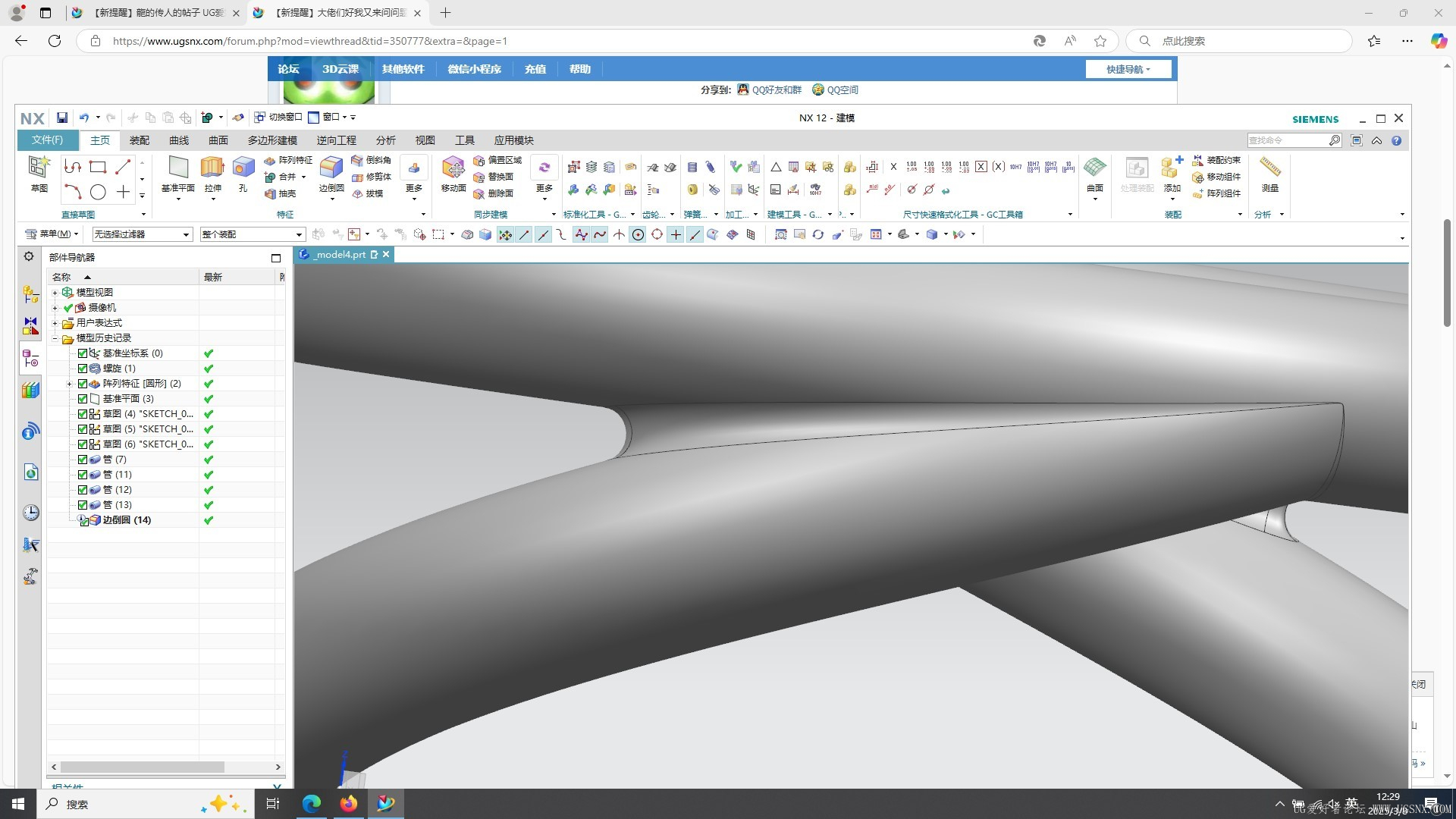Open the 文件(F) menu
Viewport: 1456px width, 819px height.
(x=47, y=140)
